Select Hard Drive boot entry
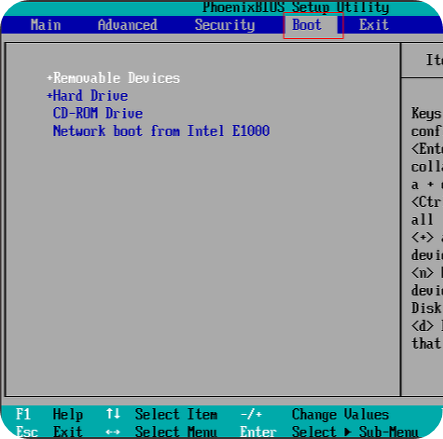Image resolution: width=443 pixels, height=439 pixels. pyautogui.click(x=91, y=96)
